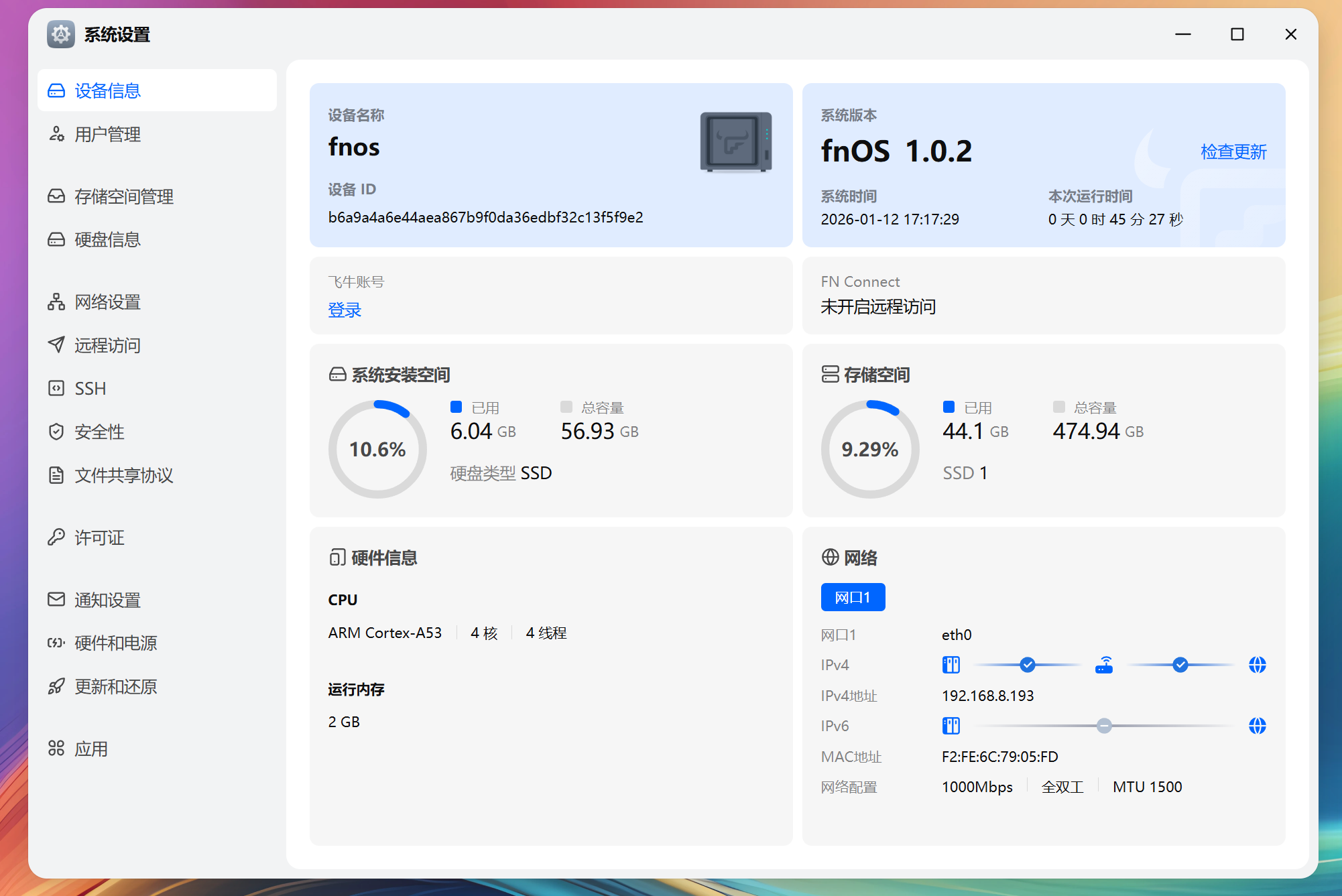Open the 安全性 shield item
This screenshot has height=896, width=1342.
pos(99,432)
